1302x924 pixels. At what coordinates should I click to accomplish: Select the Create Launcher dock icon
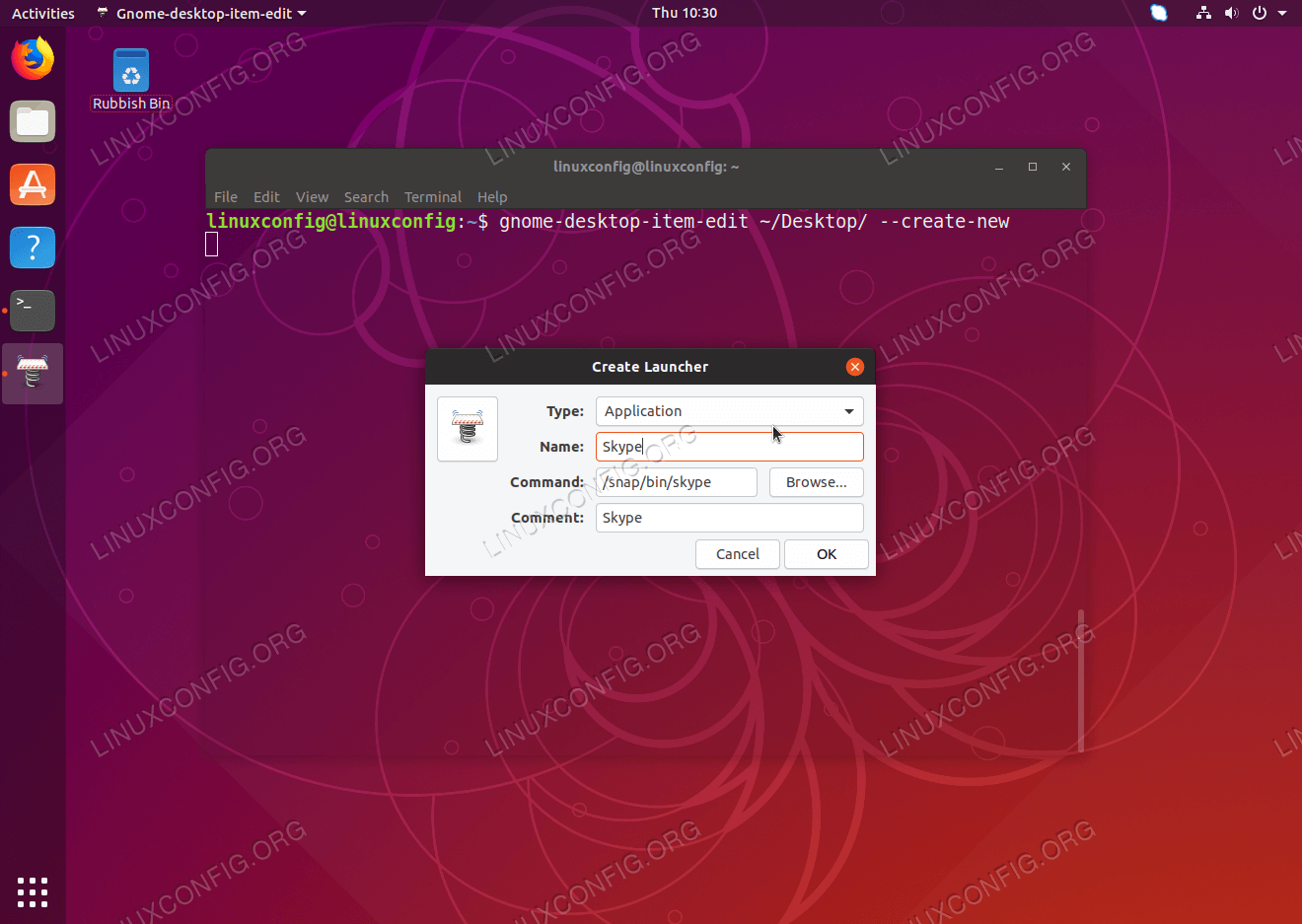[33, 374]
